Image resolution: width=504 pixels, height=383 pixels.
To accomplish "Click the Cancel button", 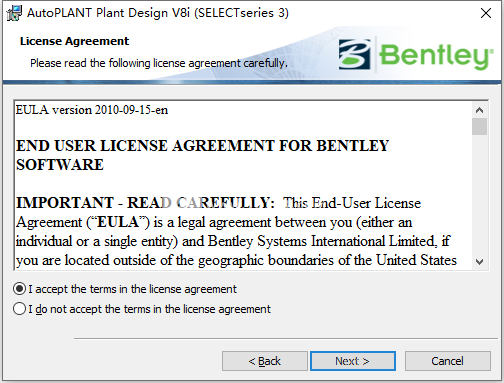I will coord(447,361).
